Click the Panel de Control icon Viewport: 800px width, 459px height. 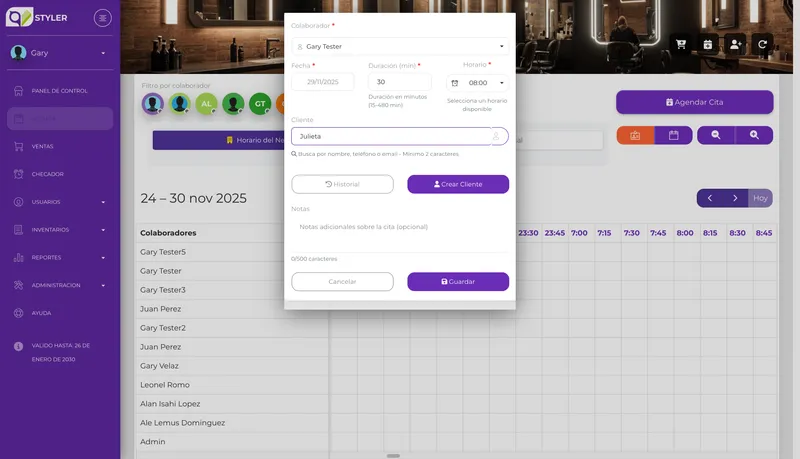(18, 91)
